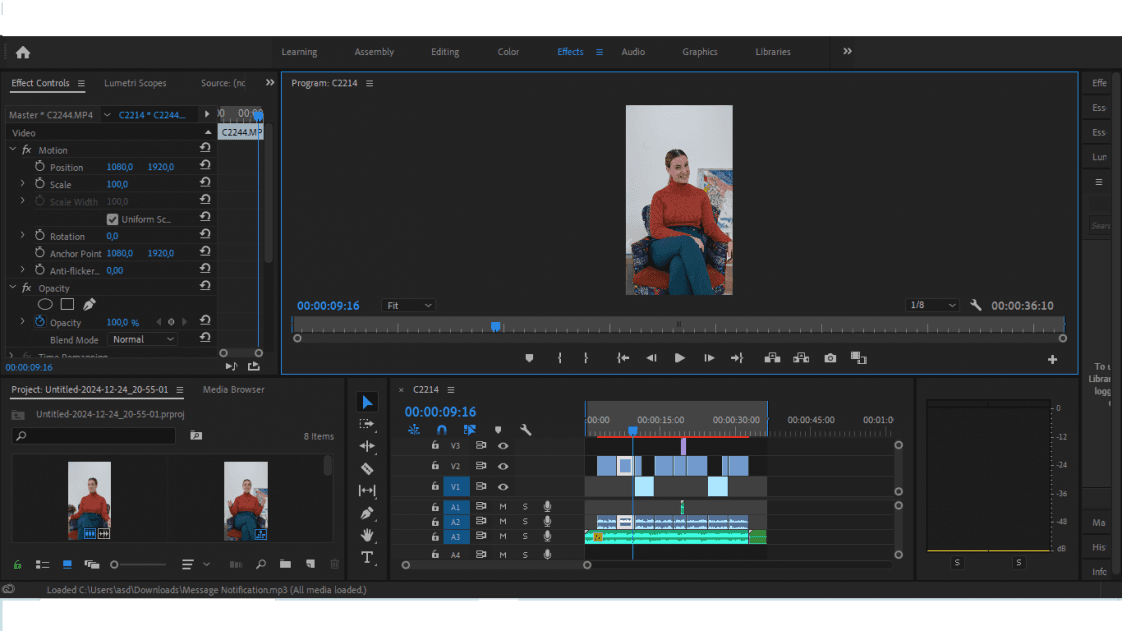
Task: Show more workspaces with double chevron
Action: [847, 52]
